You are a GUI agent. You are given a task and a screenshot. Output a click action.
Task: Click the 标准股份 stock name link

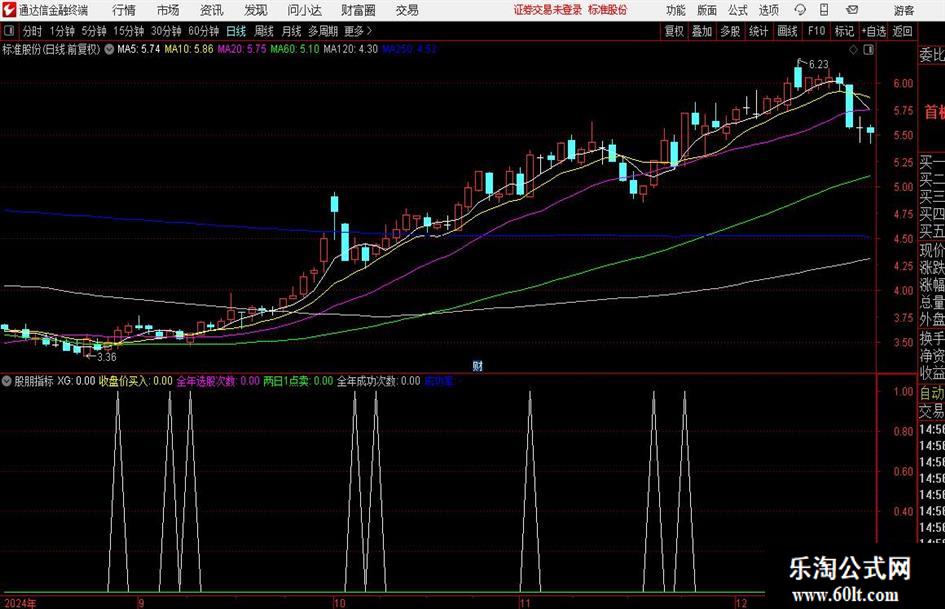pyautogui.click(x=608, y=10)
